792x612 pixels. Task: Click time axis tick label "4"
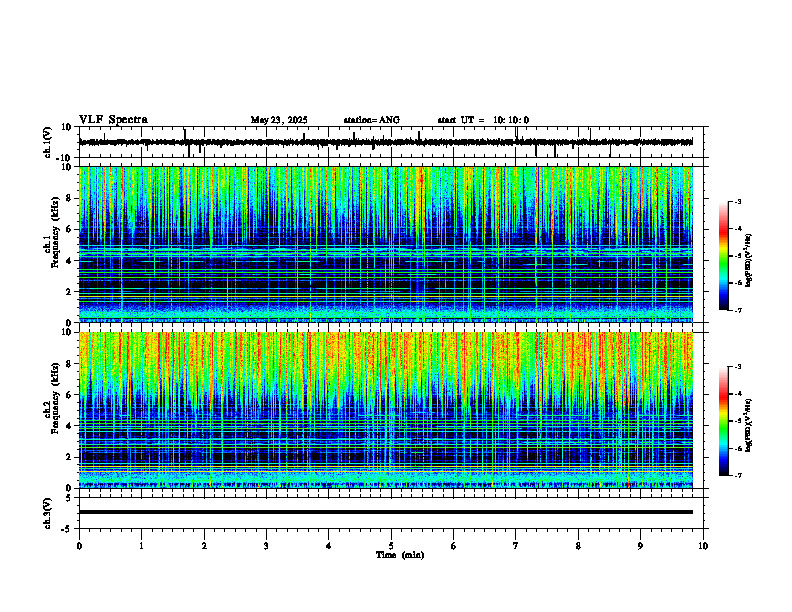point(329,546)
